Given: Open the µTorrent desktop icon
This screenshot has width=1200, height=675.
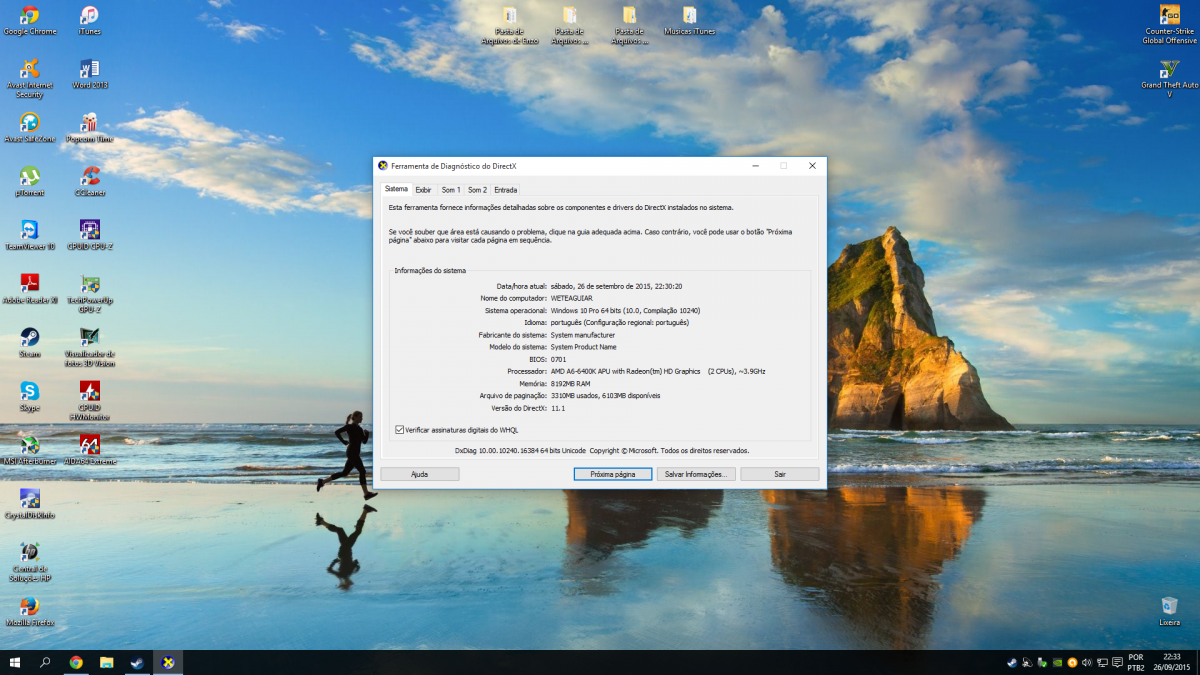Looking at the screenshot, I should [30, 182].
